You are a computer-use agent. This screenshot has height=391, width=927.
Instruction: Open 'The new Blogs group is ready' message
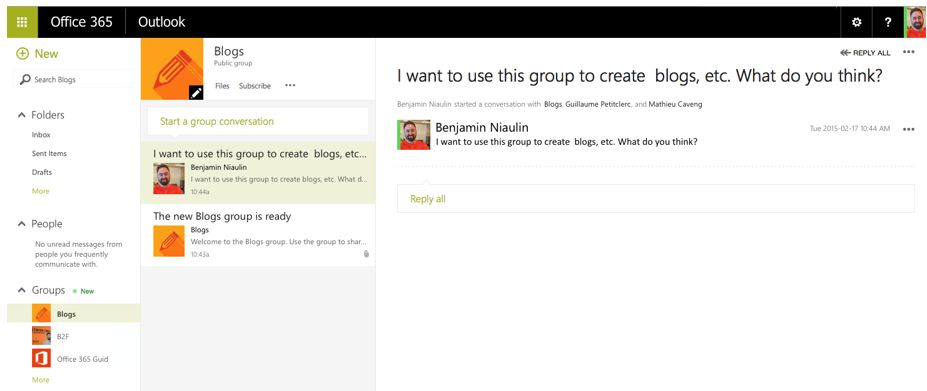(258, 235)
